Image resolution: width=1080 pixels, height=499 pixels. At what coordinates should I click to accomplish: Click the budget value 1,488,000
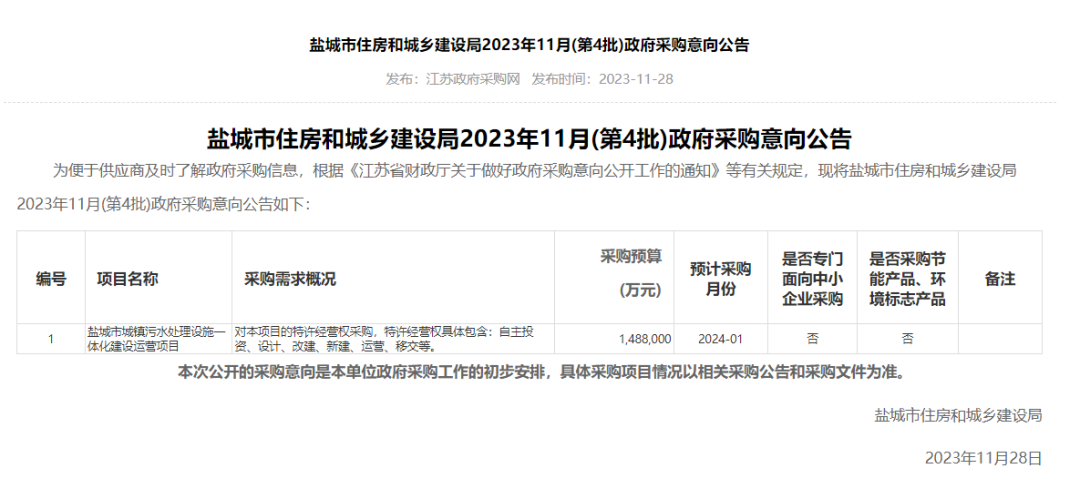[x=645, y=339]
